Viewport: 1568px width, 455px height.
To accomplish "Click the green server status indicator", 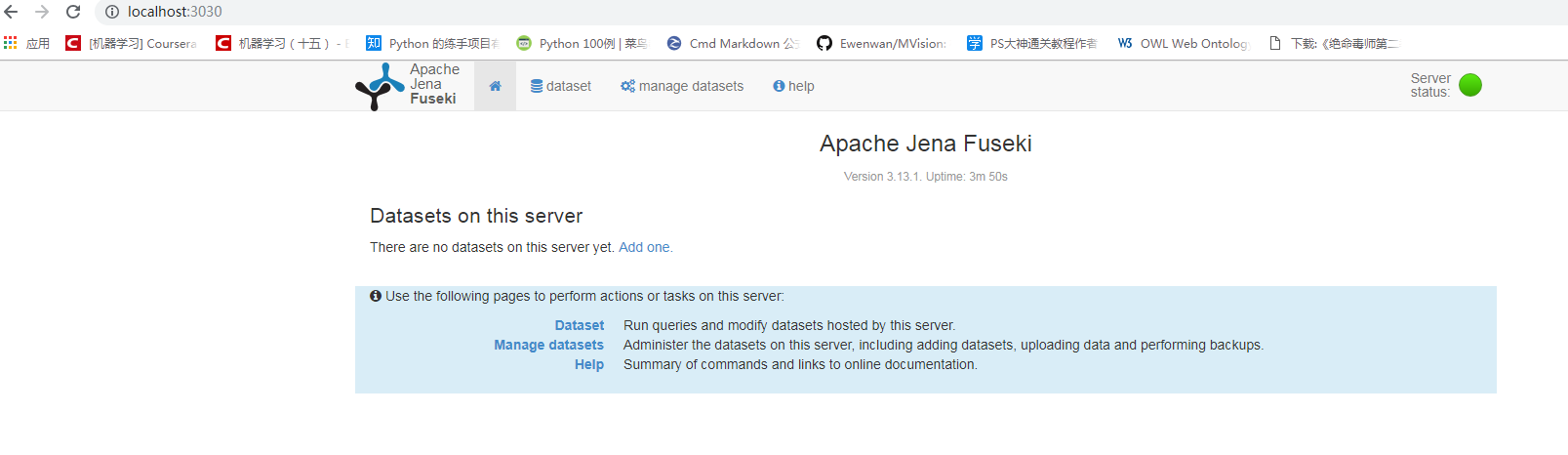I will pos(1469,86).
